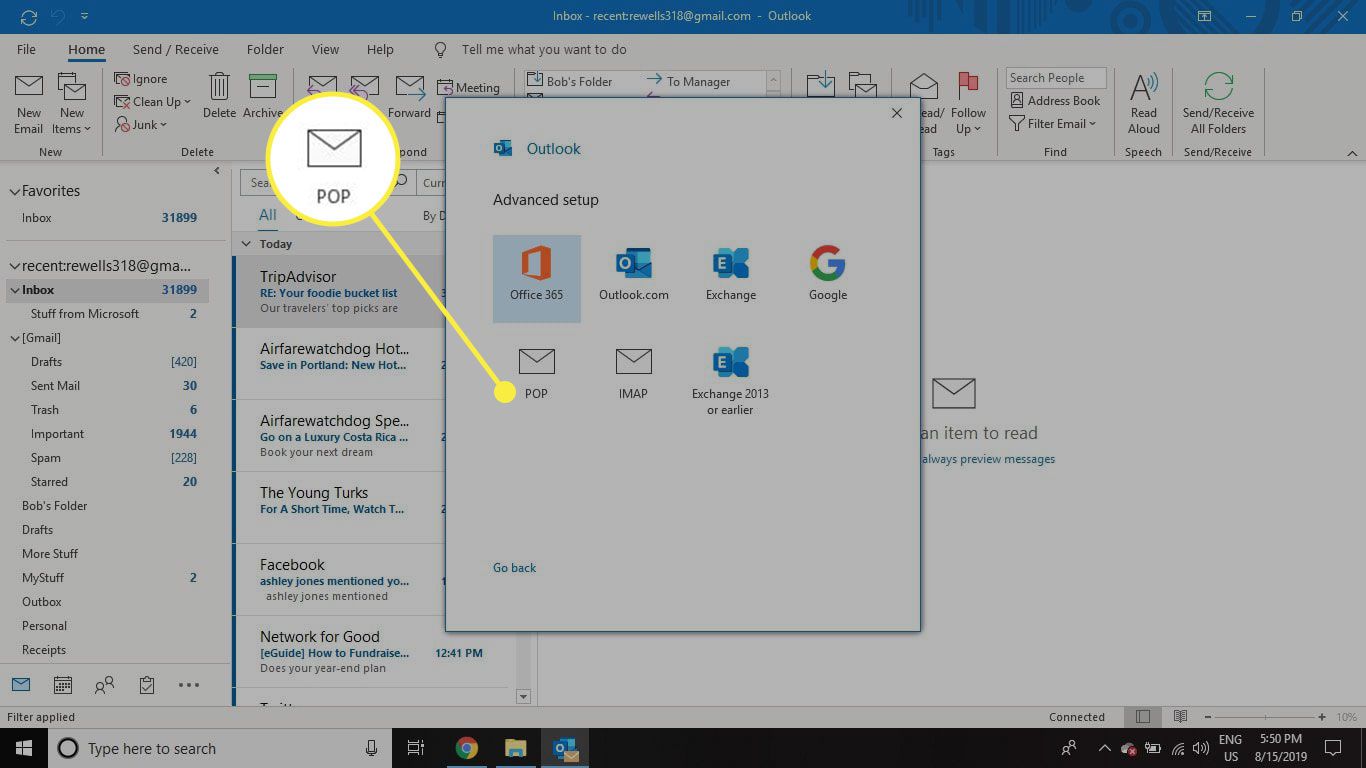This screenshot has height=768, width=1366.
Task: Create a New Email
Action: [28, 104]
